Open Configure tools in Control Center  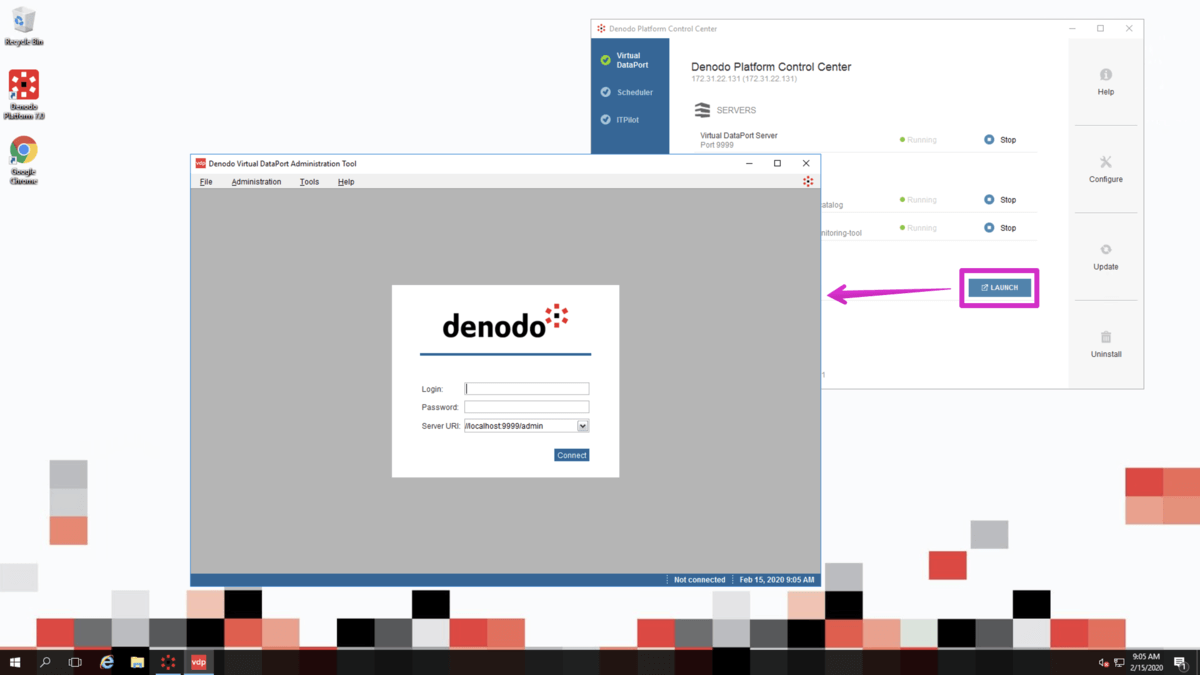click(x=1105, y=169)
